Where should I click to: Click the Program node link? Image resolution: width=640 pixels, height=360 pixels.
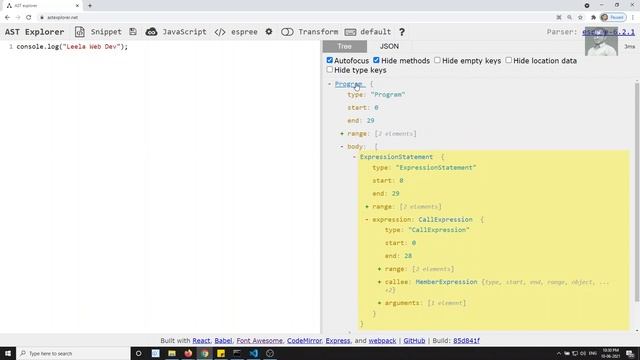point(349,84)
